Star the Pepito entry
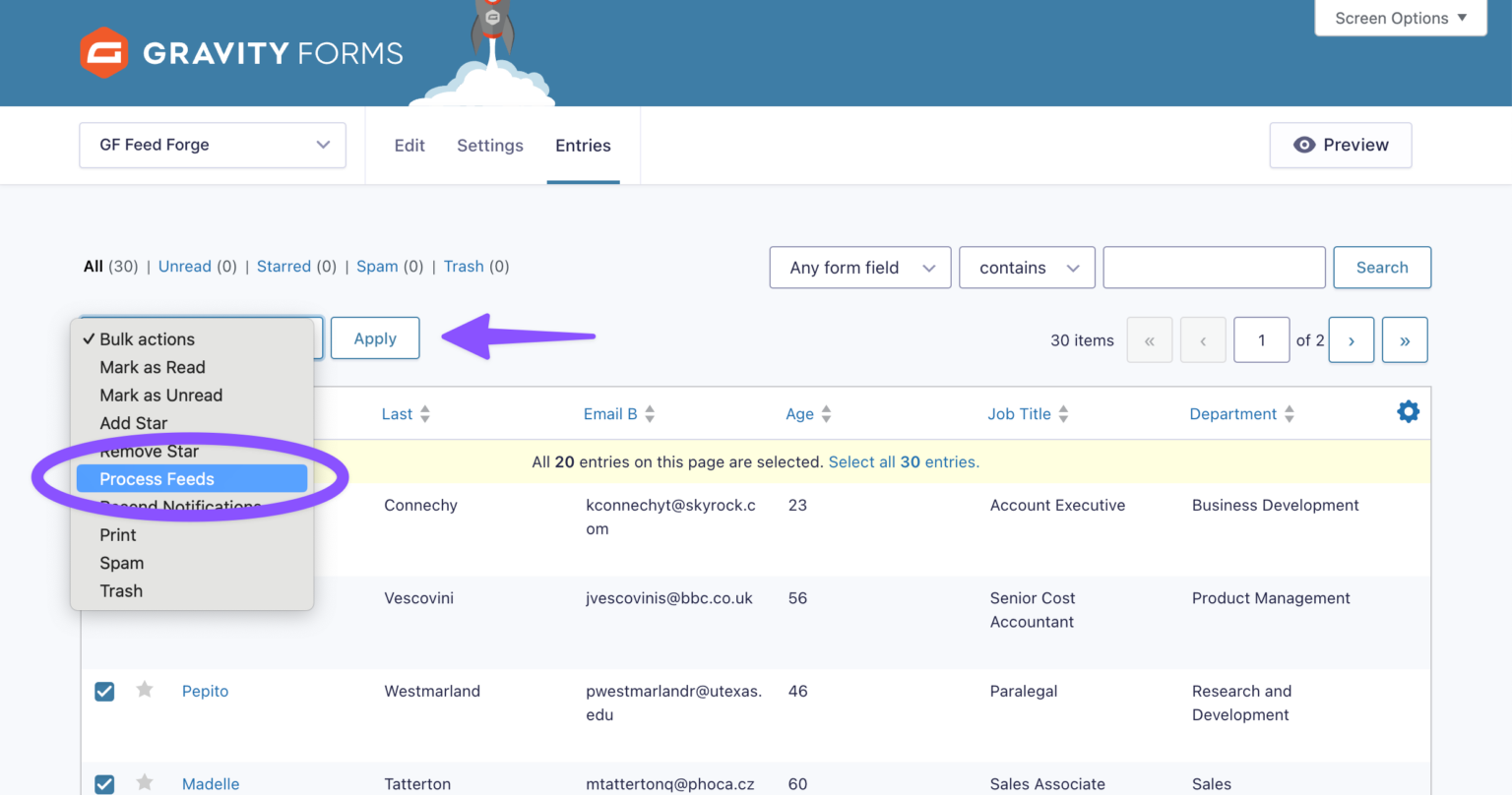Viewport: 1512px width, 795px height. click(x=145, y=690)
